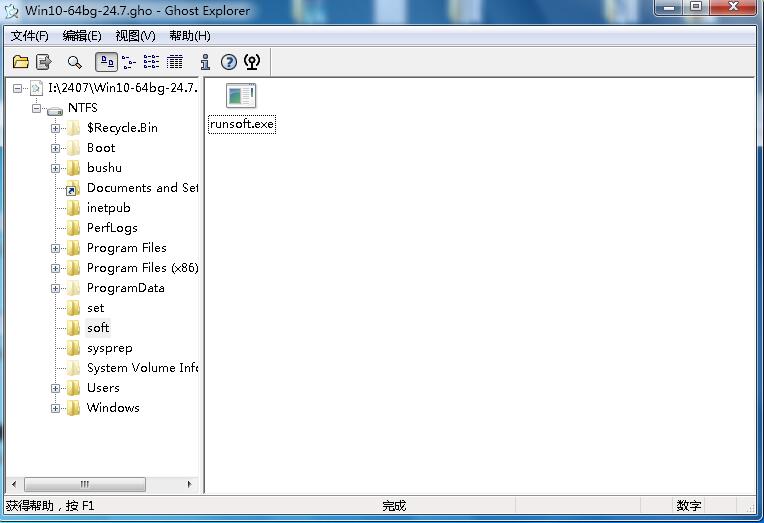Select the $Recycle.Bin label
The height and width of the screenshot is (523, 764).
point(122,128)
